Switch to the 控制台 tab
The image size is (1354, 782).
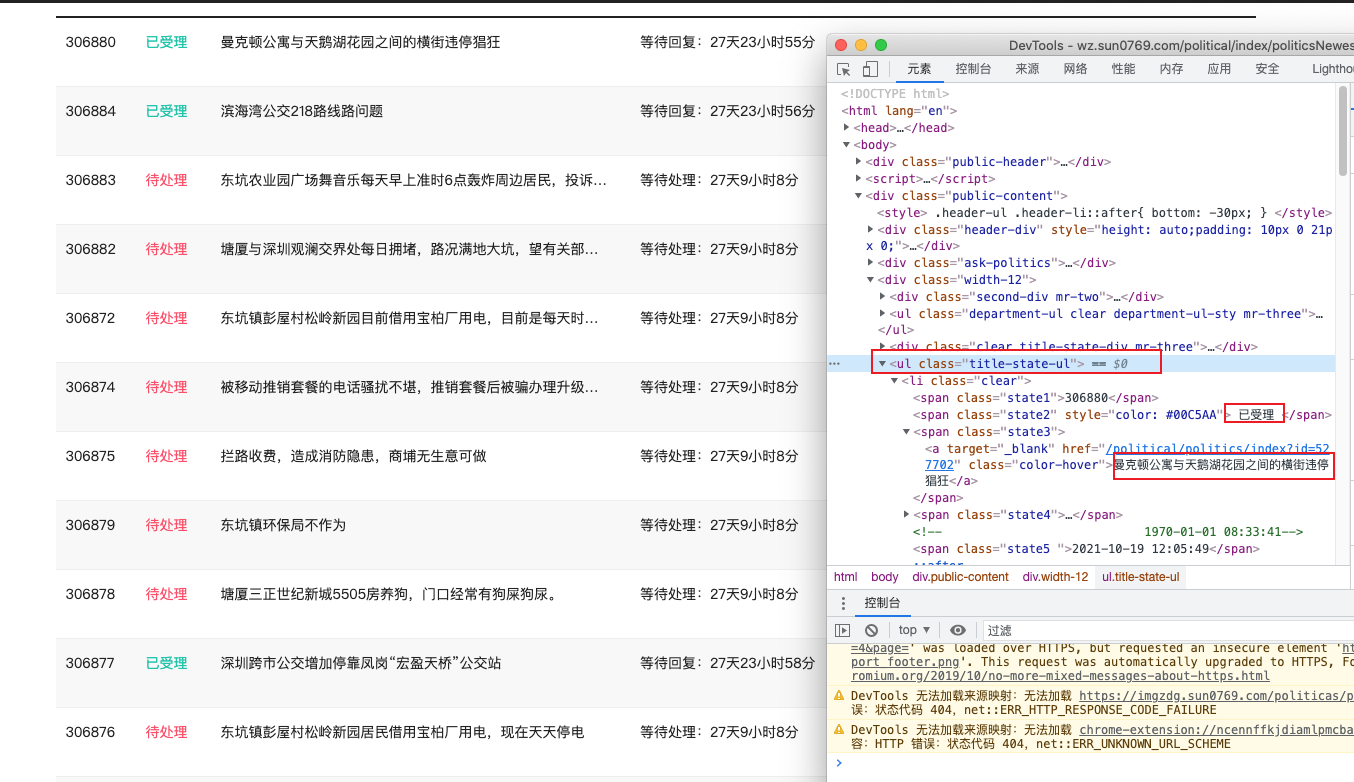(973, 69)
